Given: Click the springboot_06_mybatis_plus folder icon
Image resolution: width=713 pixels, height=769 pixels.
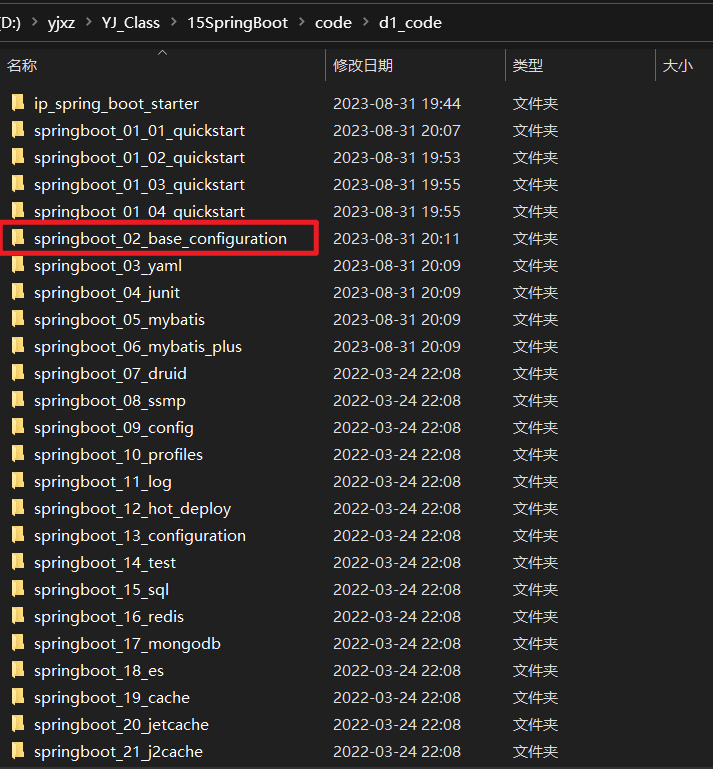Looking at the screenshot, I should coord(18,346).
